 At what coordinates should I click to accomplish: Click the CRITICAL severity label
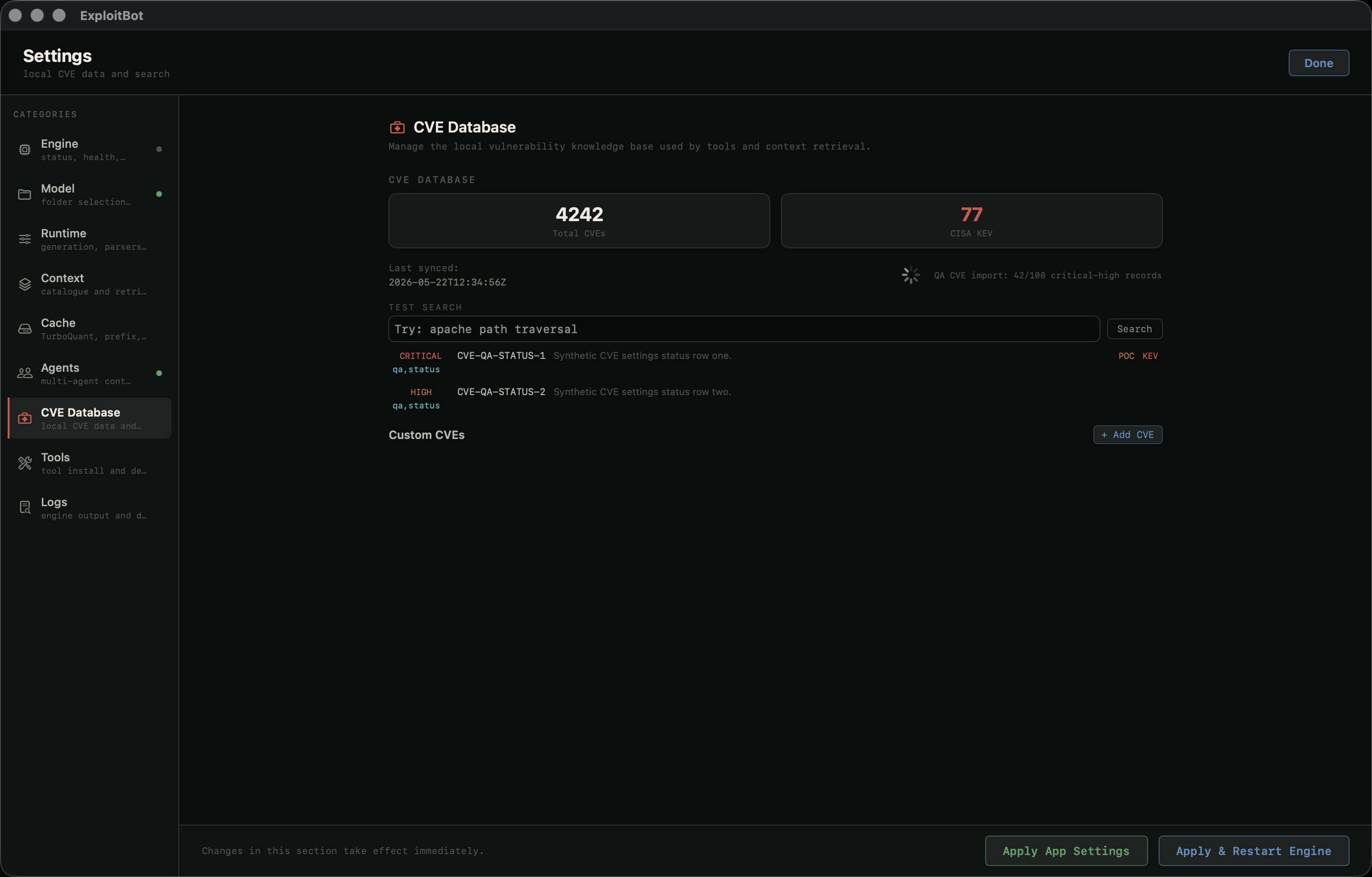tap(421, 356)
